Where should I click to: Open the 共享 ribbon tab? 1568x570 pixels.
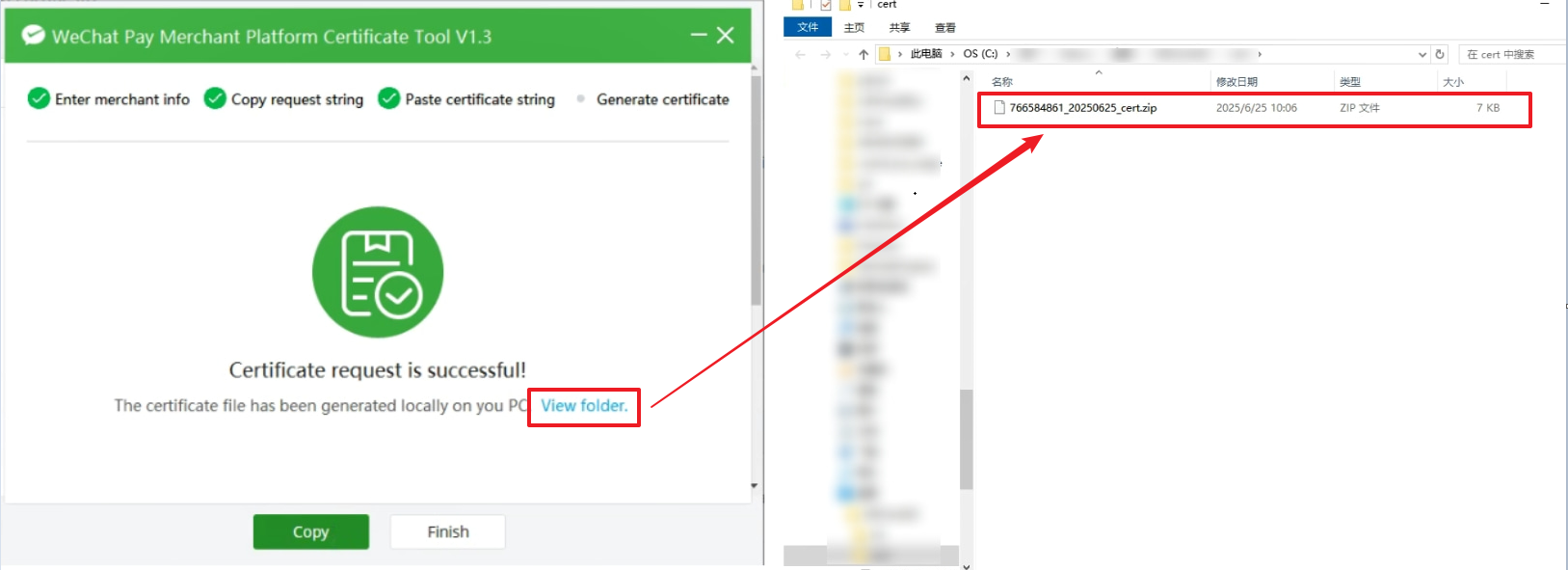coord(899,28)
